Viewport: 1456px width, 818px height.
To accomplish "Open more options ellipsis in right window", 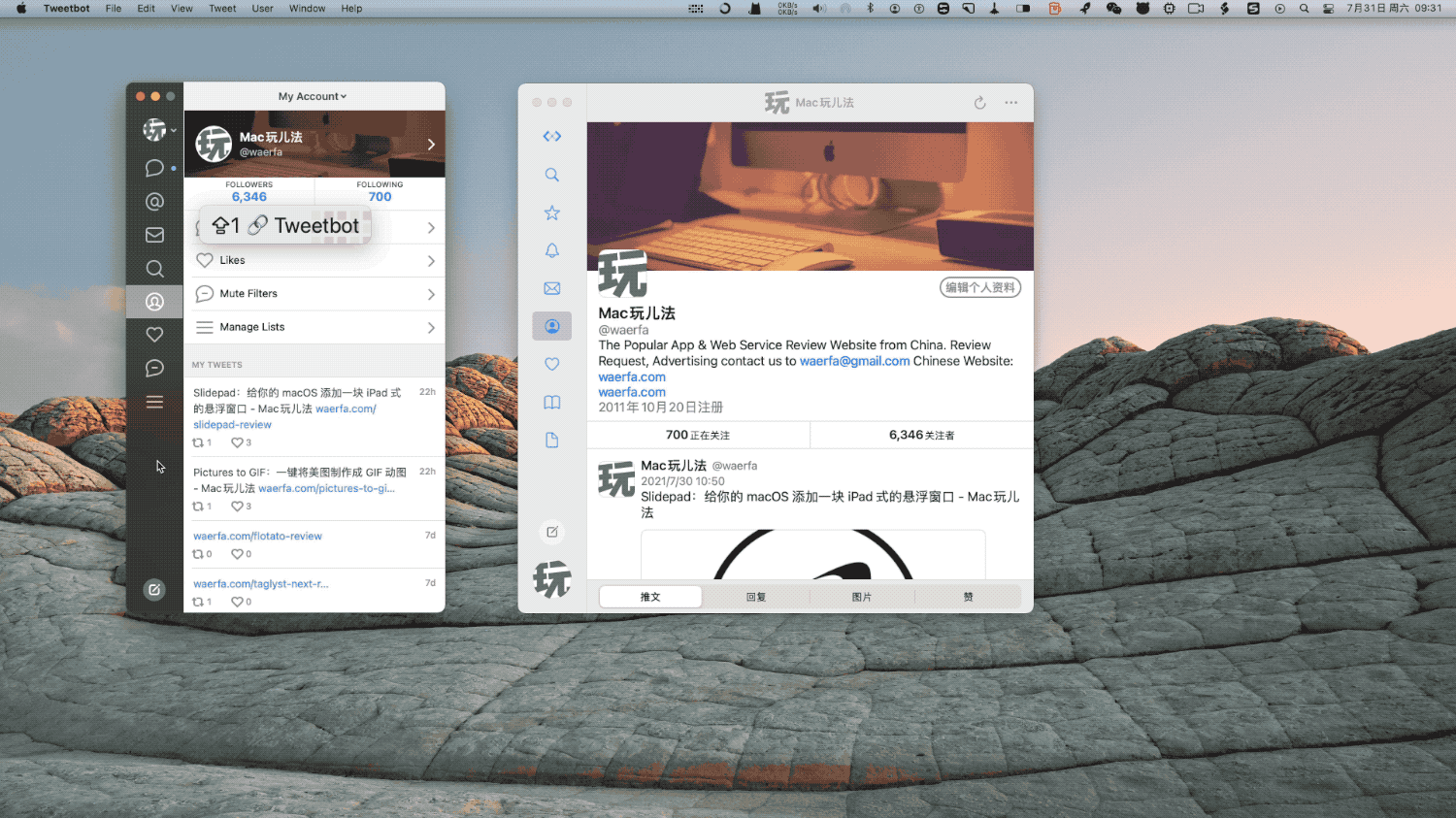I will click(1011, 103).
